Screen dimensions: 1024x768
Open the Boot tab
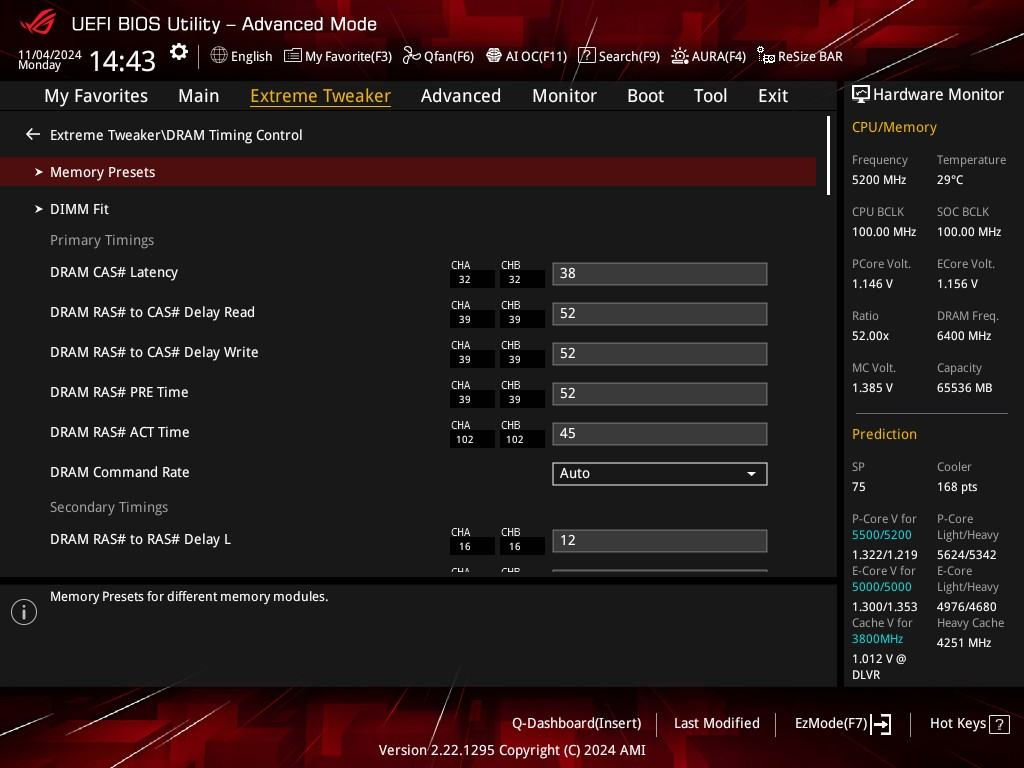coord(645,95)
